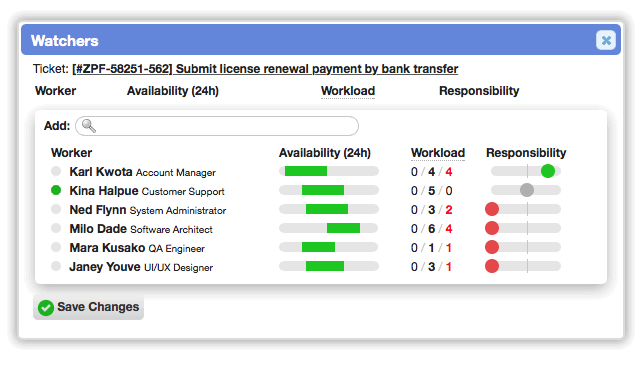The height and width of the screenshot is (372, 644).
Task: Click Milo Dade's availability bar
Action: 329,228
